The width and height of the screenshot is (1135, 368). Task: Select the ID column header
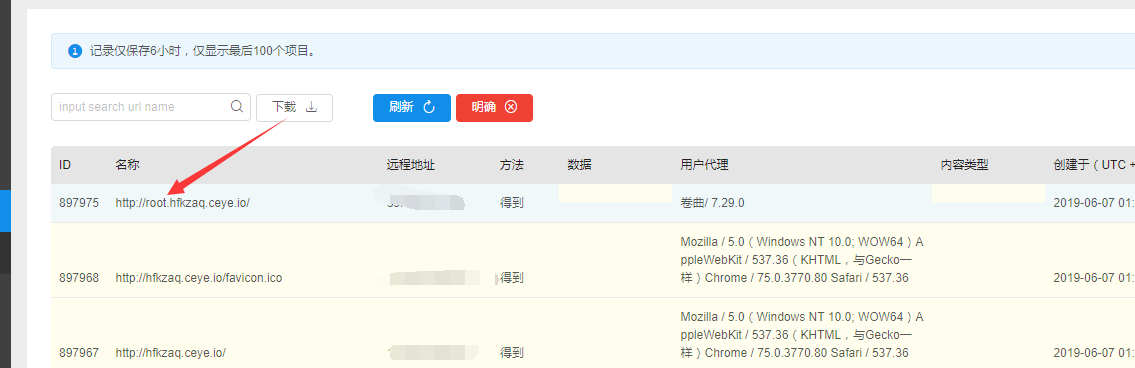pos(65,164)
